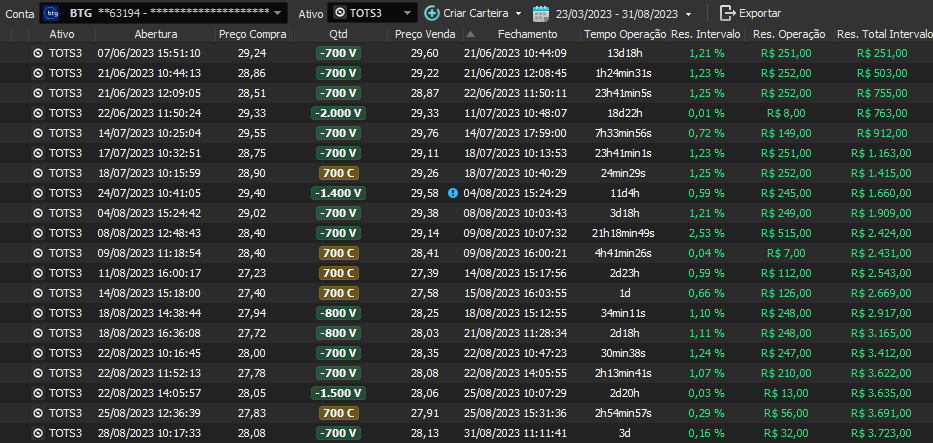Select the R$ 3.723,00 total result cell

pyautogui.click(x=881, y=433)
